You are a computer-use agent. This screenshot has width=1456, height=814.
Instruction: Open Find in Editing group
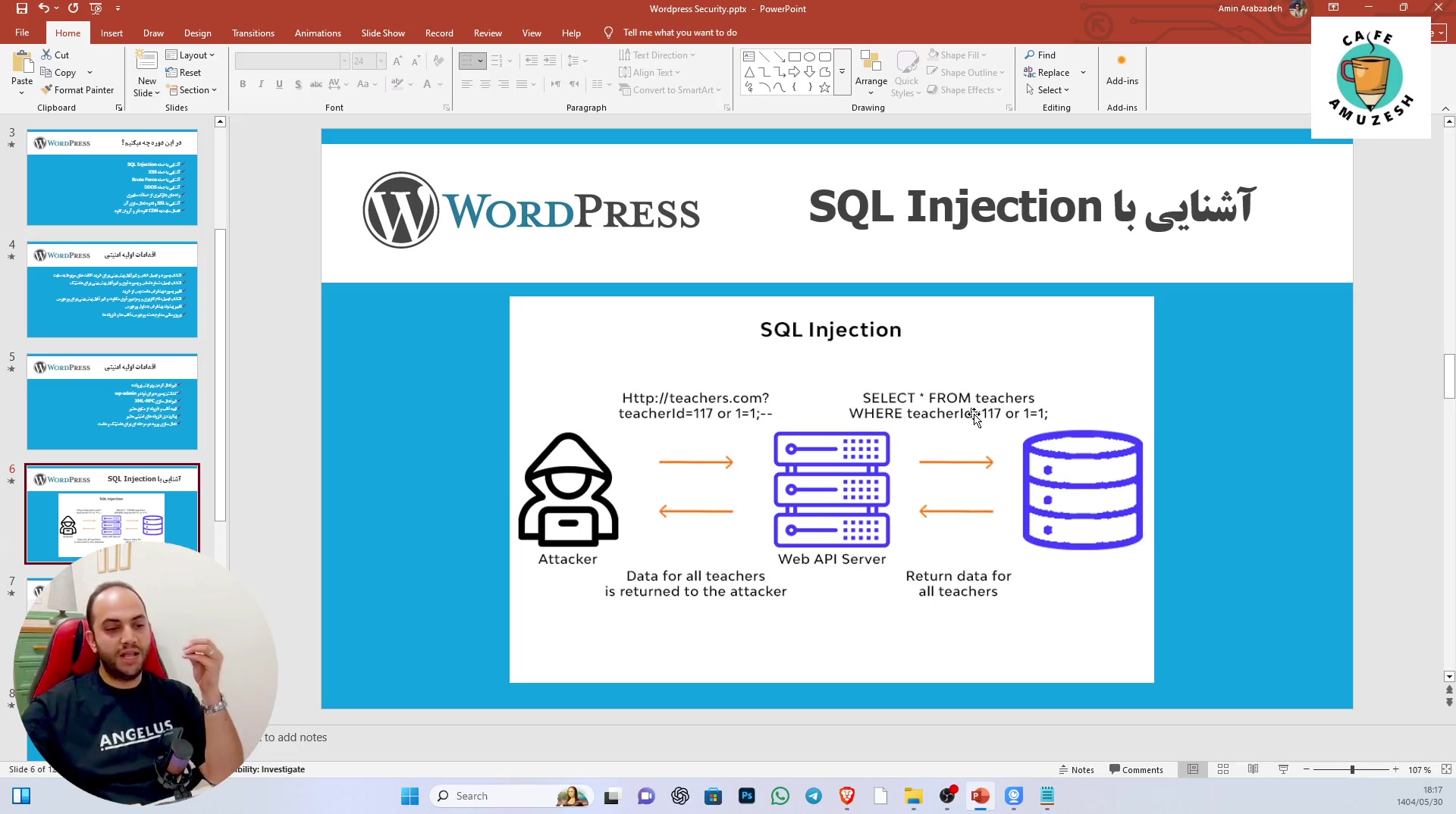(1040, 55)
